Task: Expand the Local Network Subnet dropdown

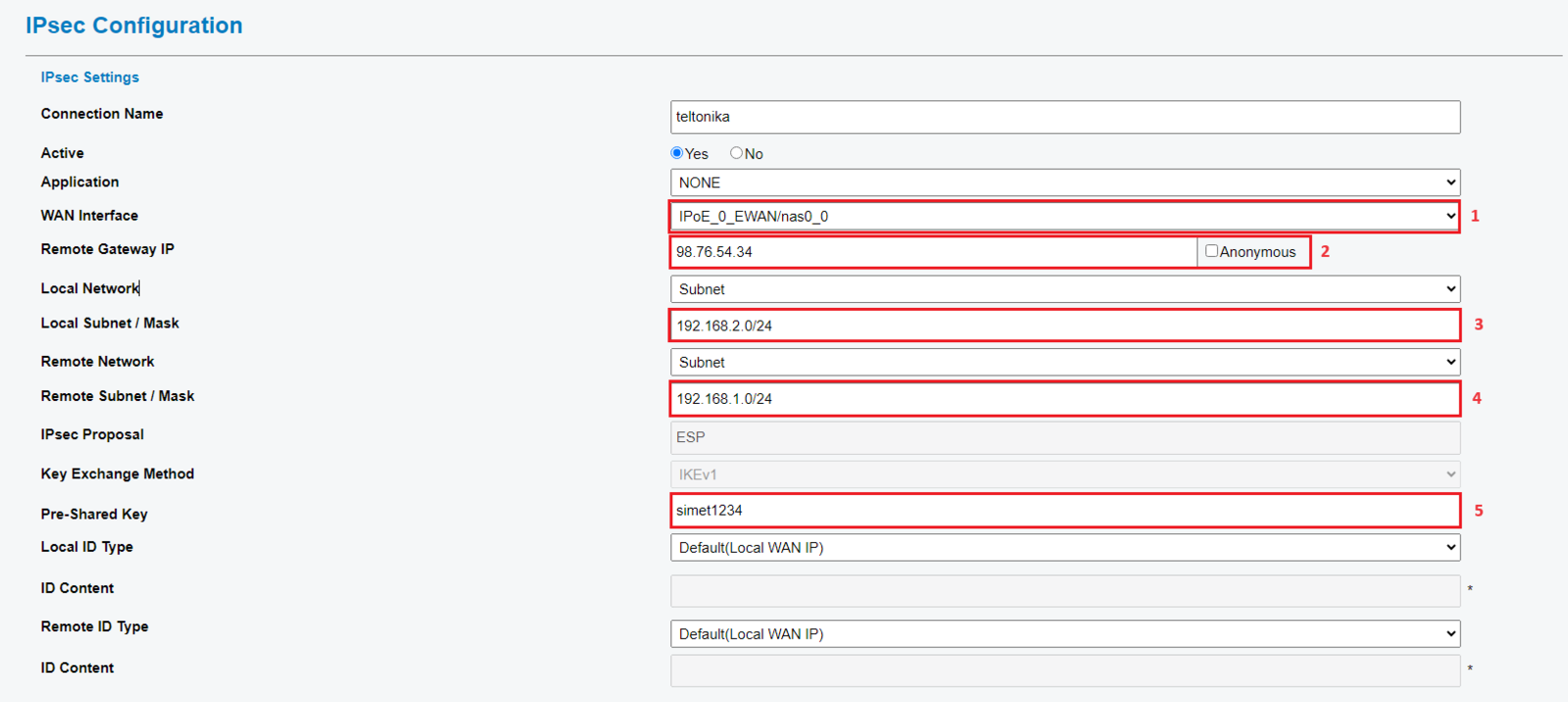Action: click(1064, 289)
